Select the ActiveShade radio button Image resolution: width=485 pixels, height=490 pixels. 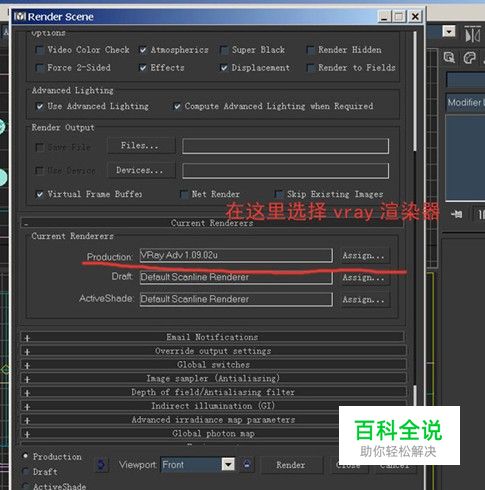(x=25, y=485)
